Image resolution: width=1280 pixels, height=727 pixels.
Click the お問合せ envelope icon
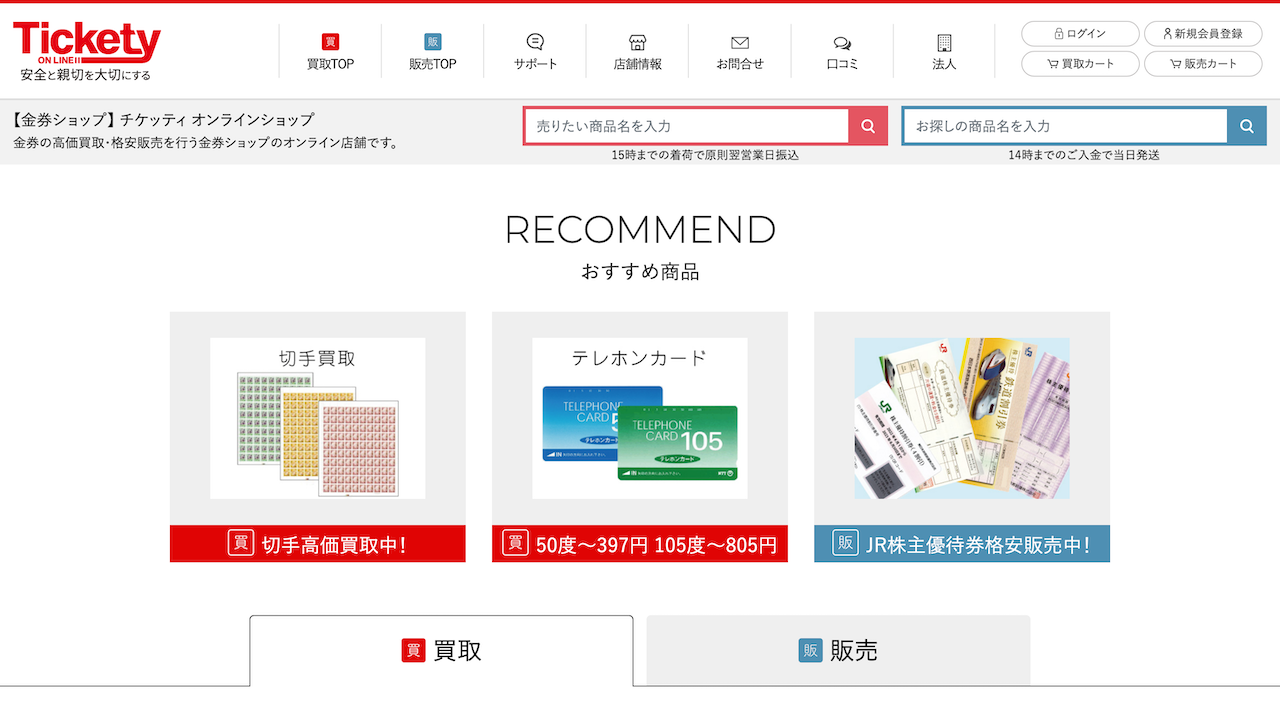pyautogui.click(x=739, y=42)
